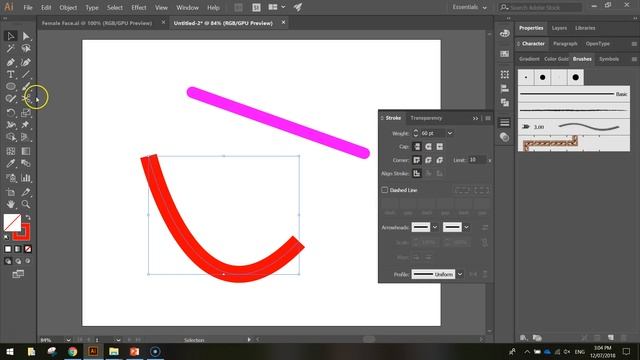Viewport: 640px width, 360px height.
Task: Select the Shape Builder tool
Action: [x=11, y=138]
